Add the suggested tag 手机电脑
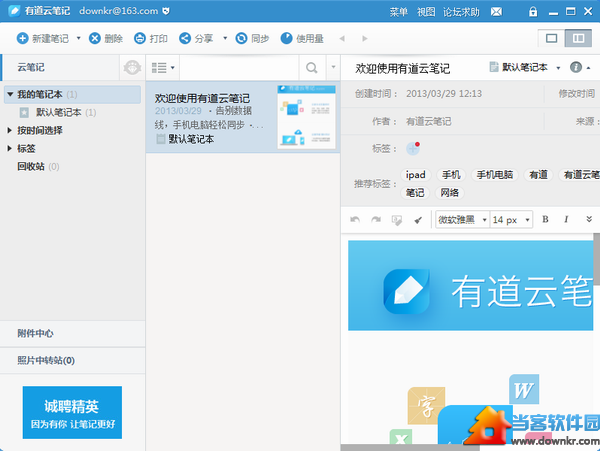 coord(494,174)
